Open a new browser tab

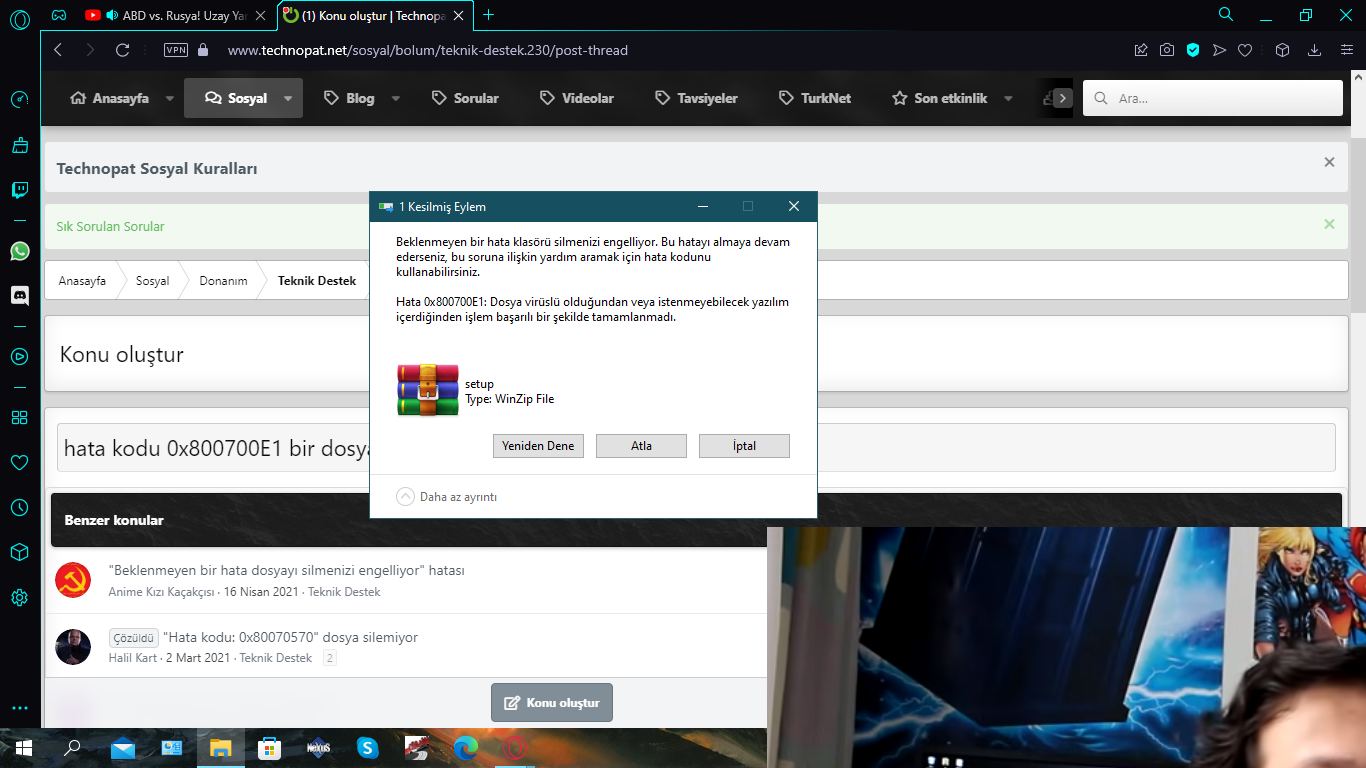488,15
